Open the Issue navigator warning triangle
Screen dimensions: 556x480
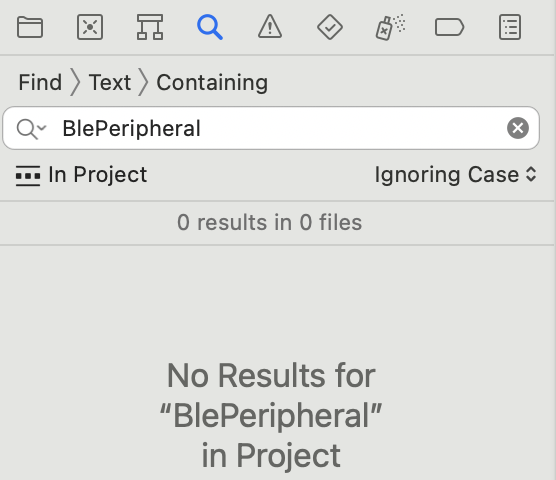coord(270,27)
